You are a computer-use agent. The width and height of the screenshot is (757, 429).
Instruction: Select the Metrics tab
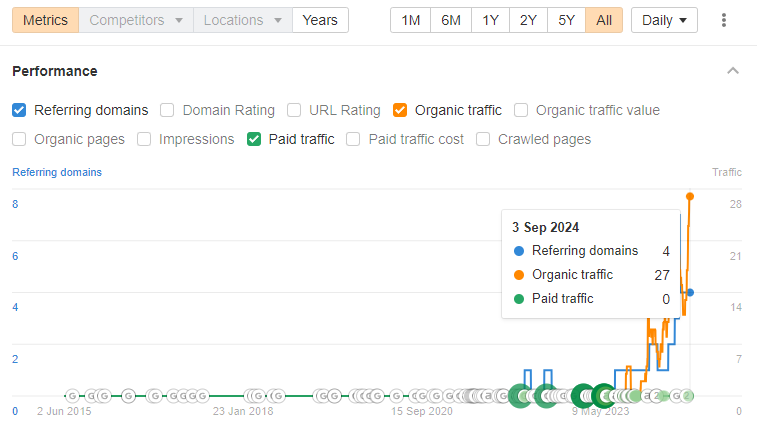[45, 20]
